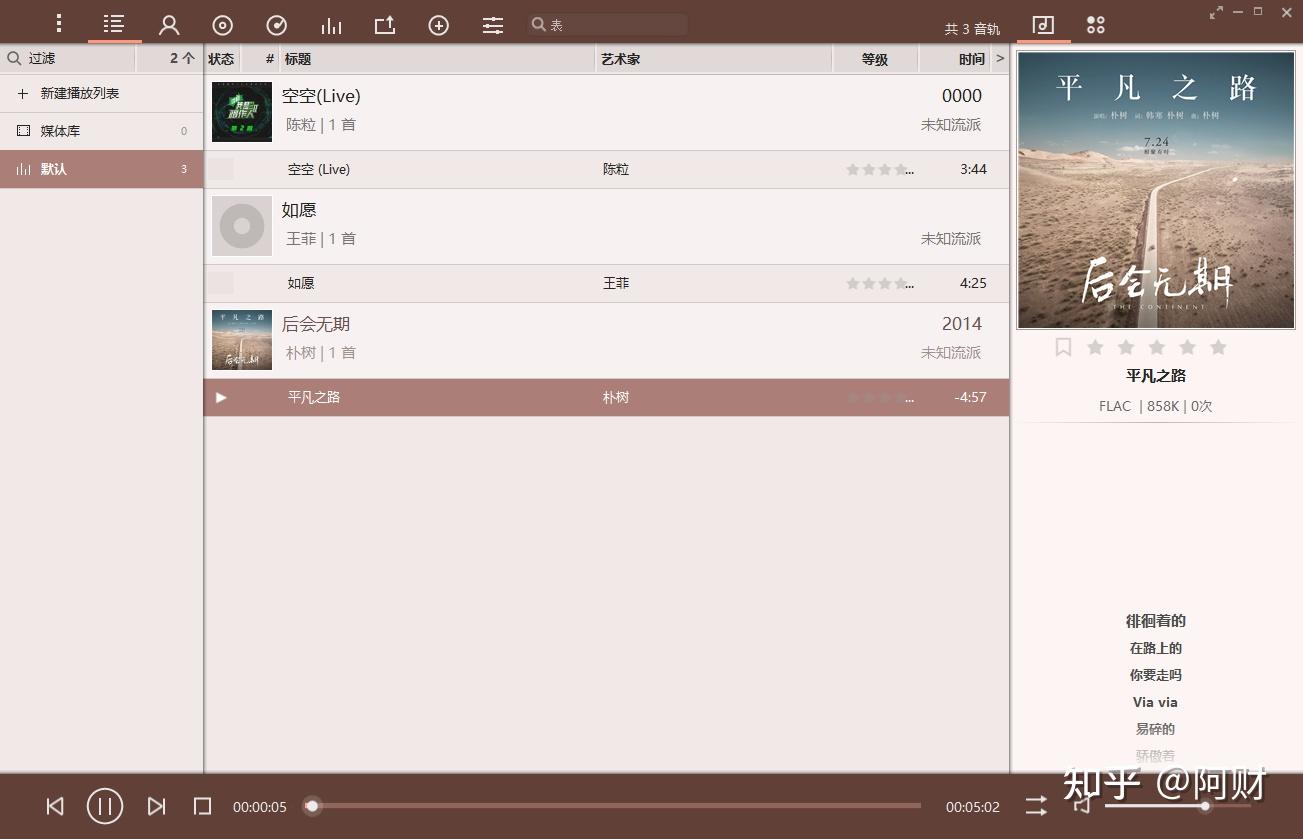
Task: Click the play indicator on the 平凡之路 row
Action: click(221, 397)
